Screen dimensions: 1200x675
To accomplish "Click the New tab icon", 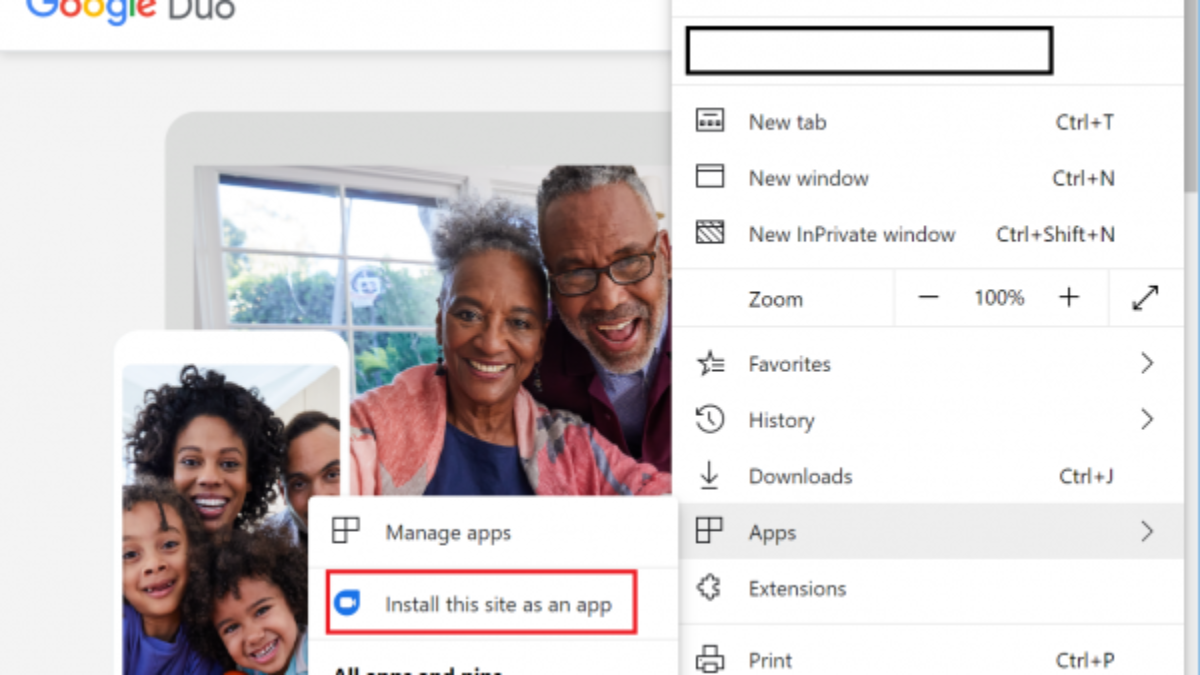I will pos(710,122).
